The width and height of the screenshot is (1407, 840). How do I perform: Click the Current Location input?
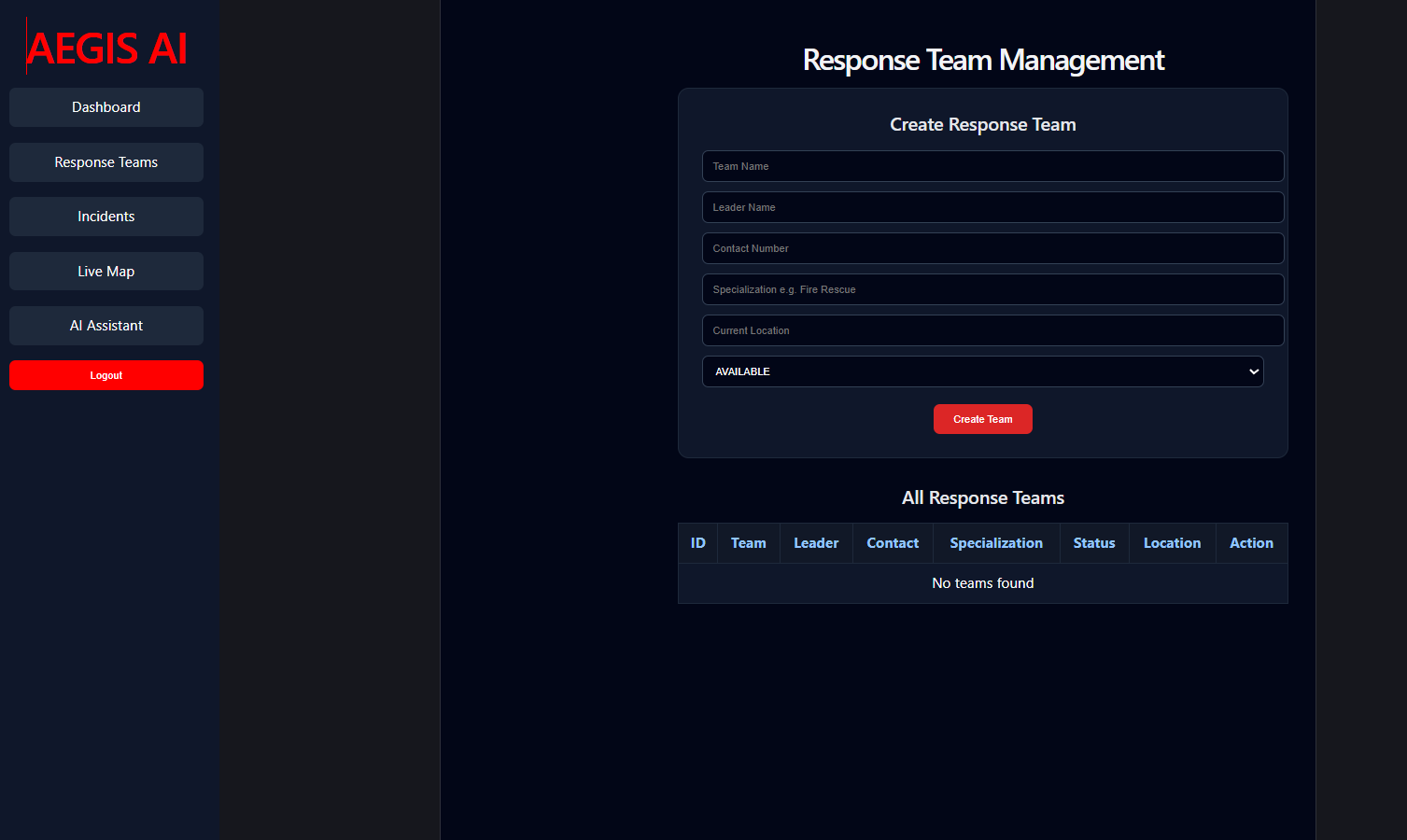point(992,330)
